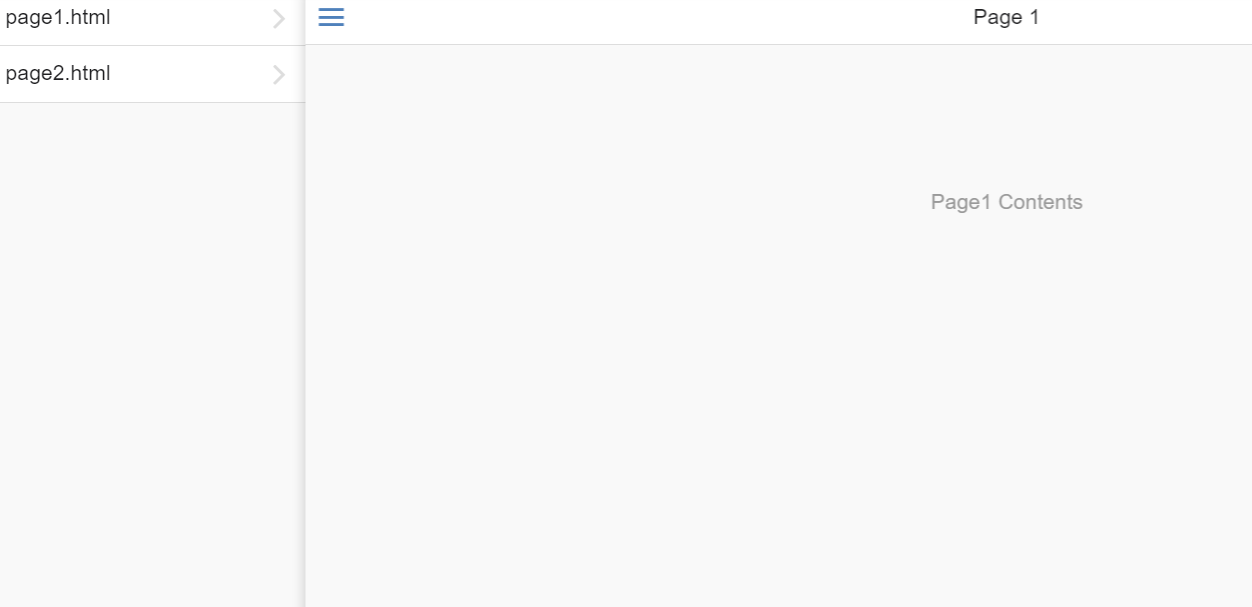Click the page1.html label text
This screenshot has width=1252, height=607.
click(x=58, y=17)
